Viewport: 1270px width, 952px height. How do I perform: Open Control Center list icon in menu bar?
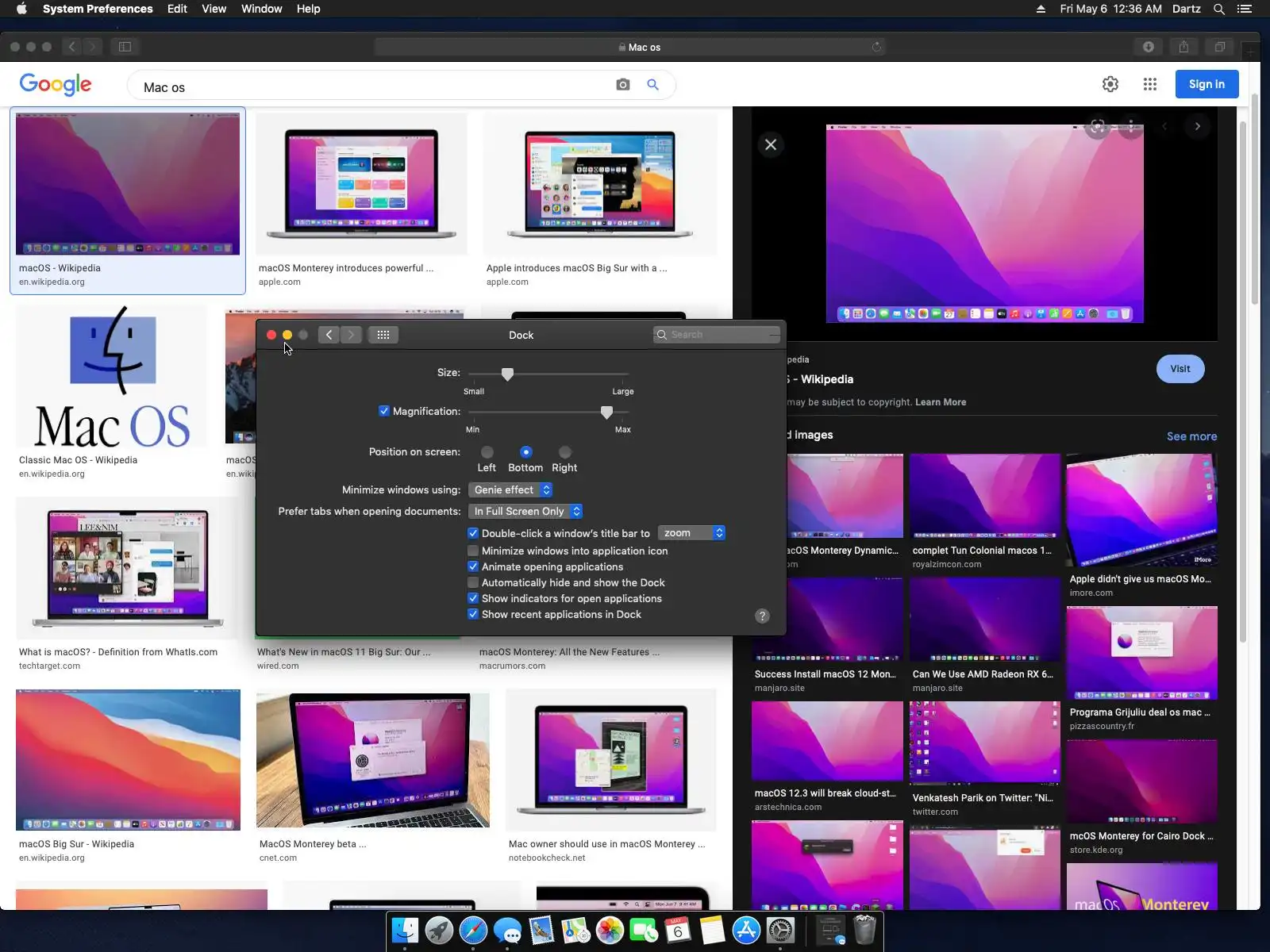click(1245, 10)
